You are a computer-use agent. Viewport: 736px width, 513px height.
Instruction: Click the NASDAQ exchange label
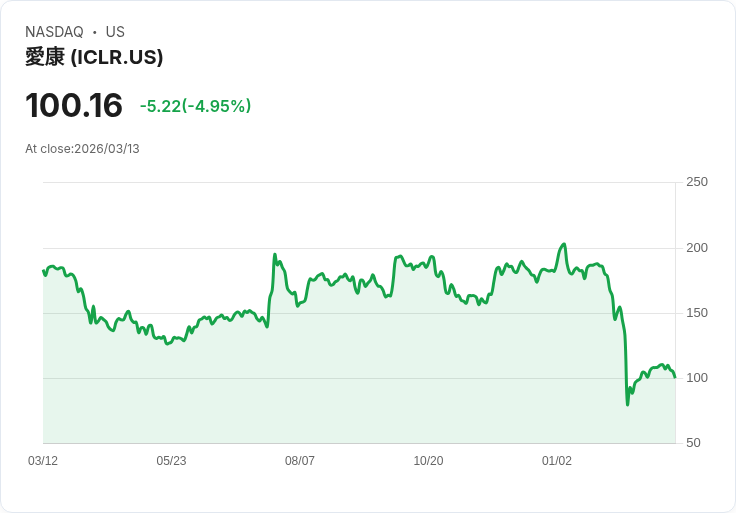tap(54, 32)
